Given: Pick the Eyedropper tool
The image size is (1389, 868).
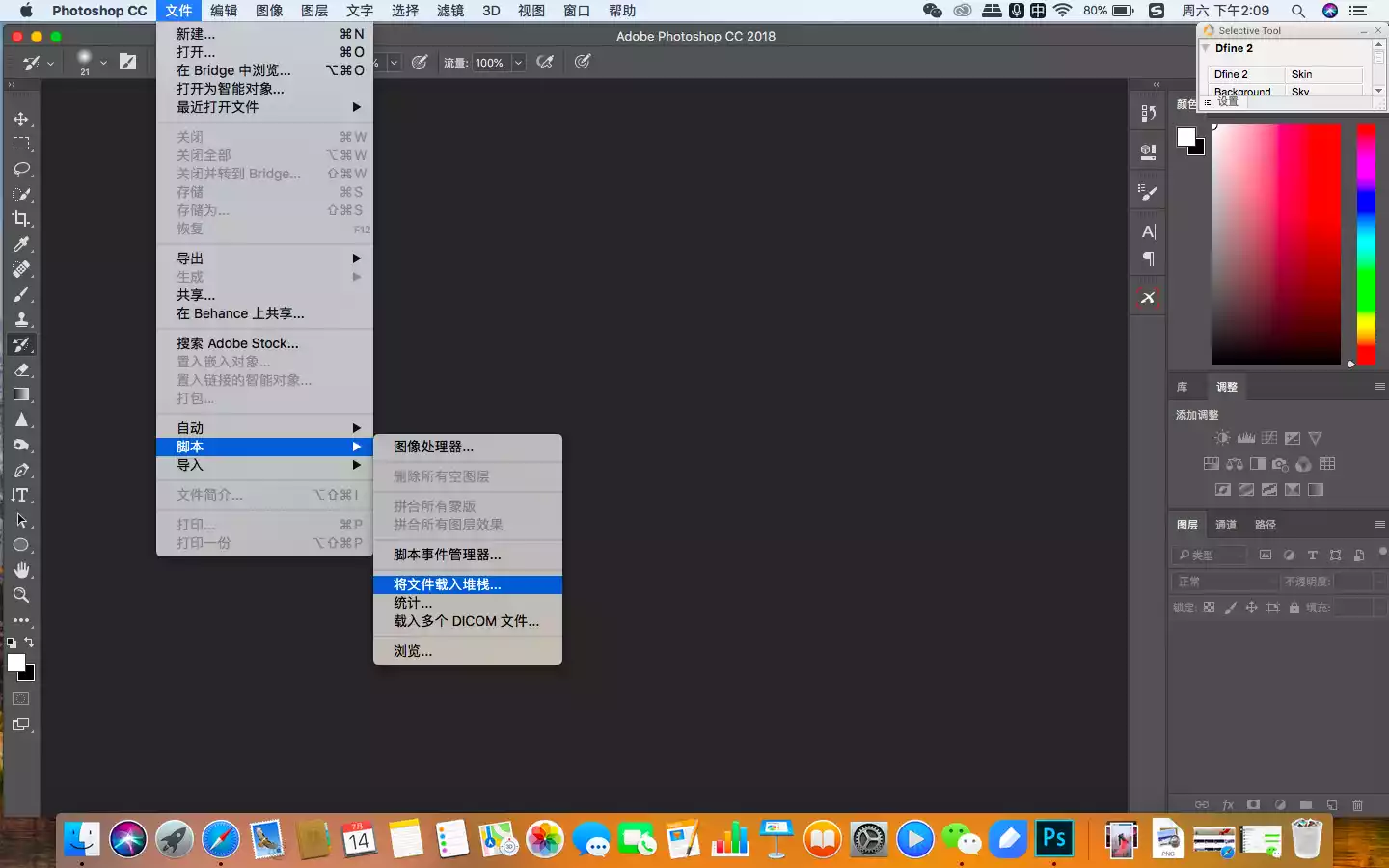Looking at the screenshot, I should (21, 244).
